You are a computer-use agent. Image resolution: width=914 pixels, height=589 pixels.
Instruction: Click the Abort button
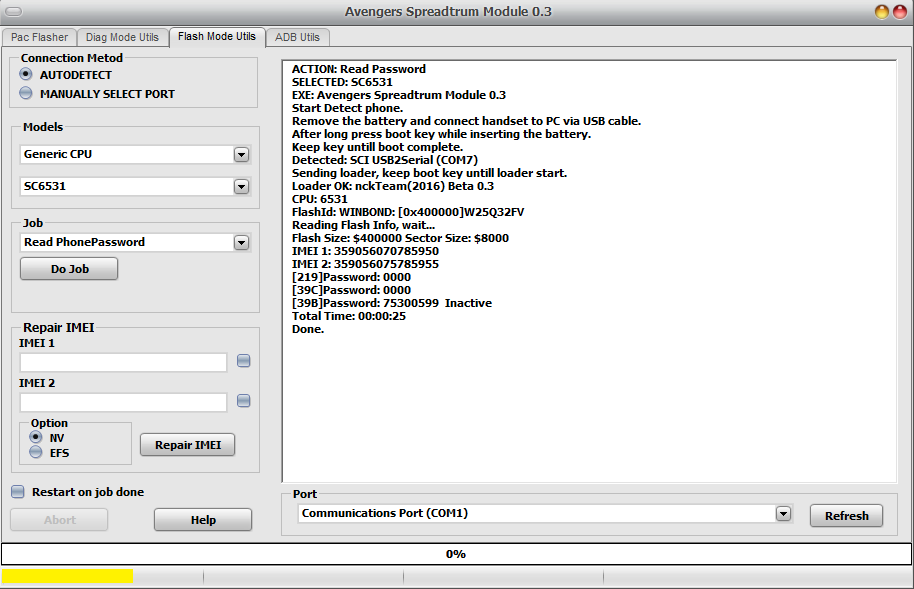pyautogui.click(x=59, y=520)
